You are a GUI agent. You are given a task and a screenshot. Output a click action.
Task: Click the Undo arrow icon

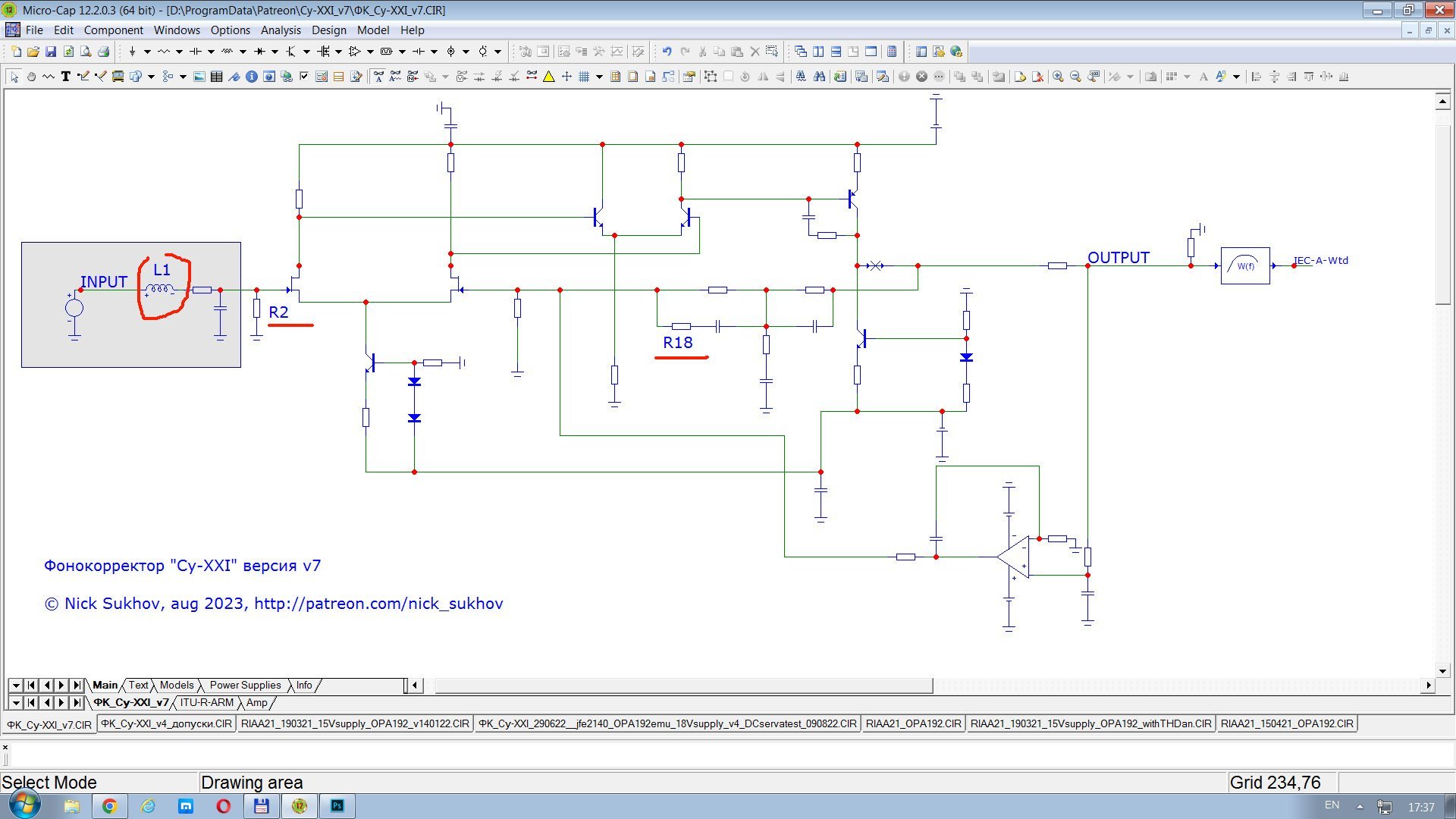point(667,52)
